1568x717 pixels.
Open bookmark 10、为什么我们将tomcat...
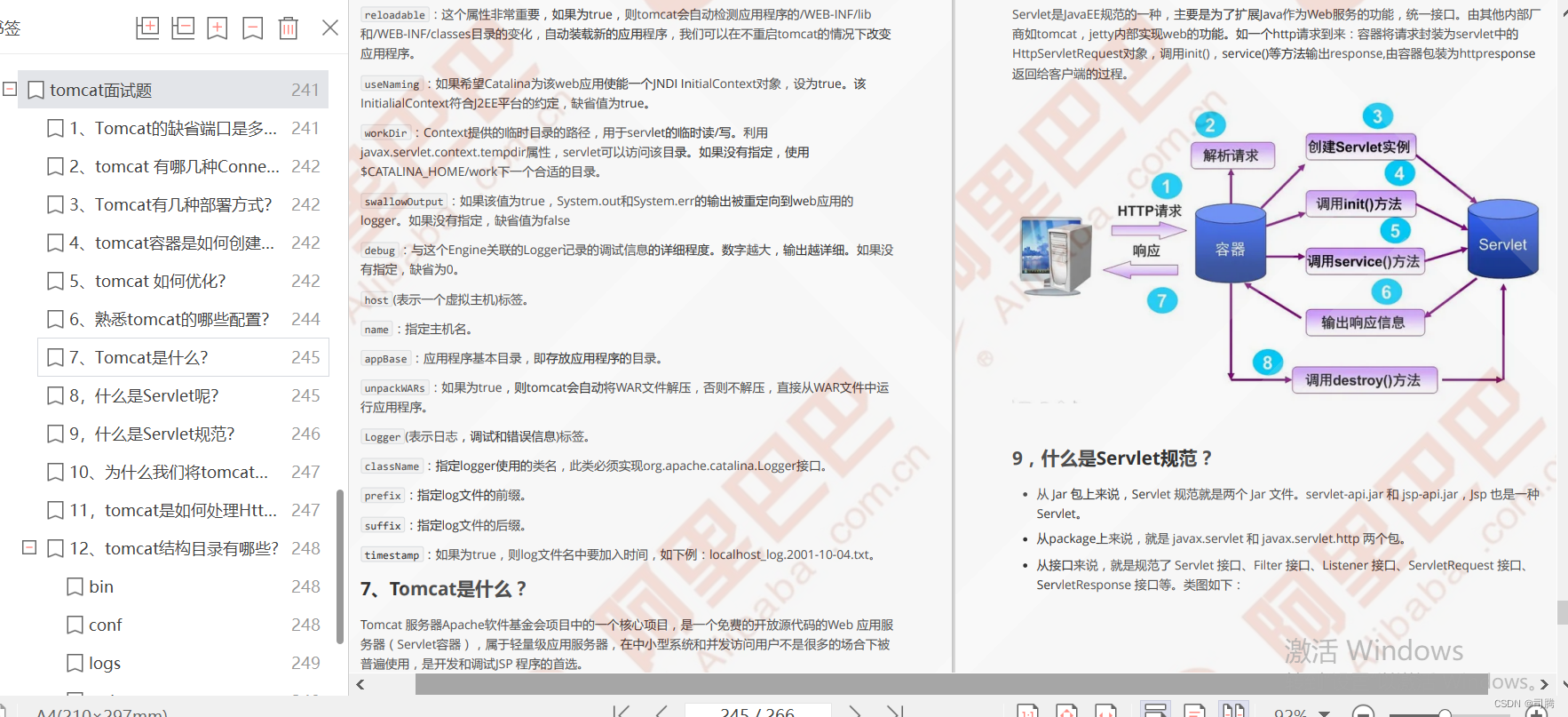pos(183,472)
